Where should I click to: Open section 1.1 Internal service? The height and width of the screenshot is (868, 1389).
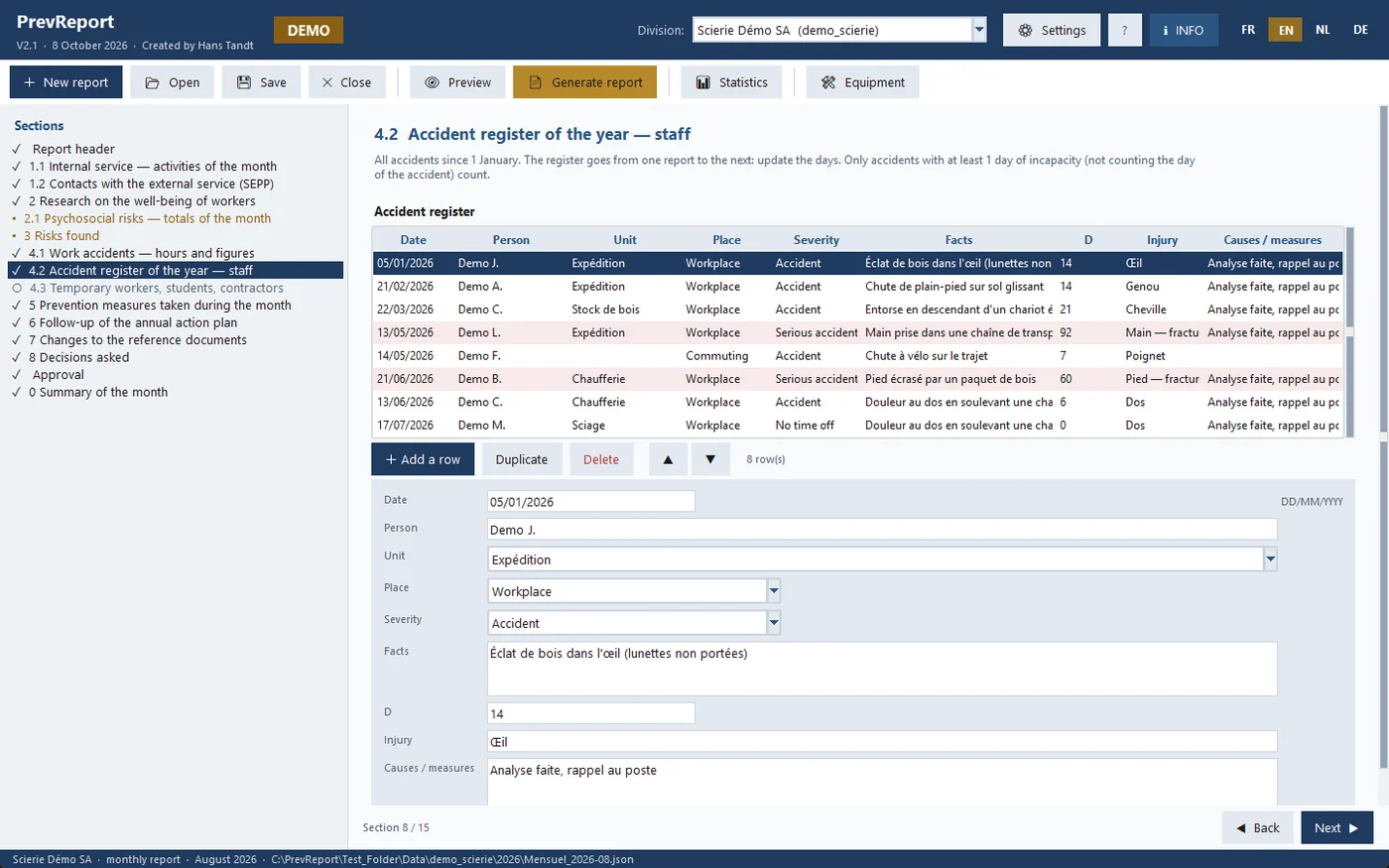click(x=153, y=167)
